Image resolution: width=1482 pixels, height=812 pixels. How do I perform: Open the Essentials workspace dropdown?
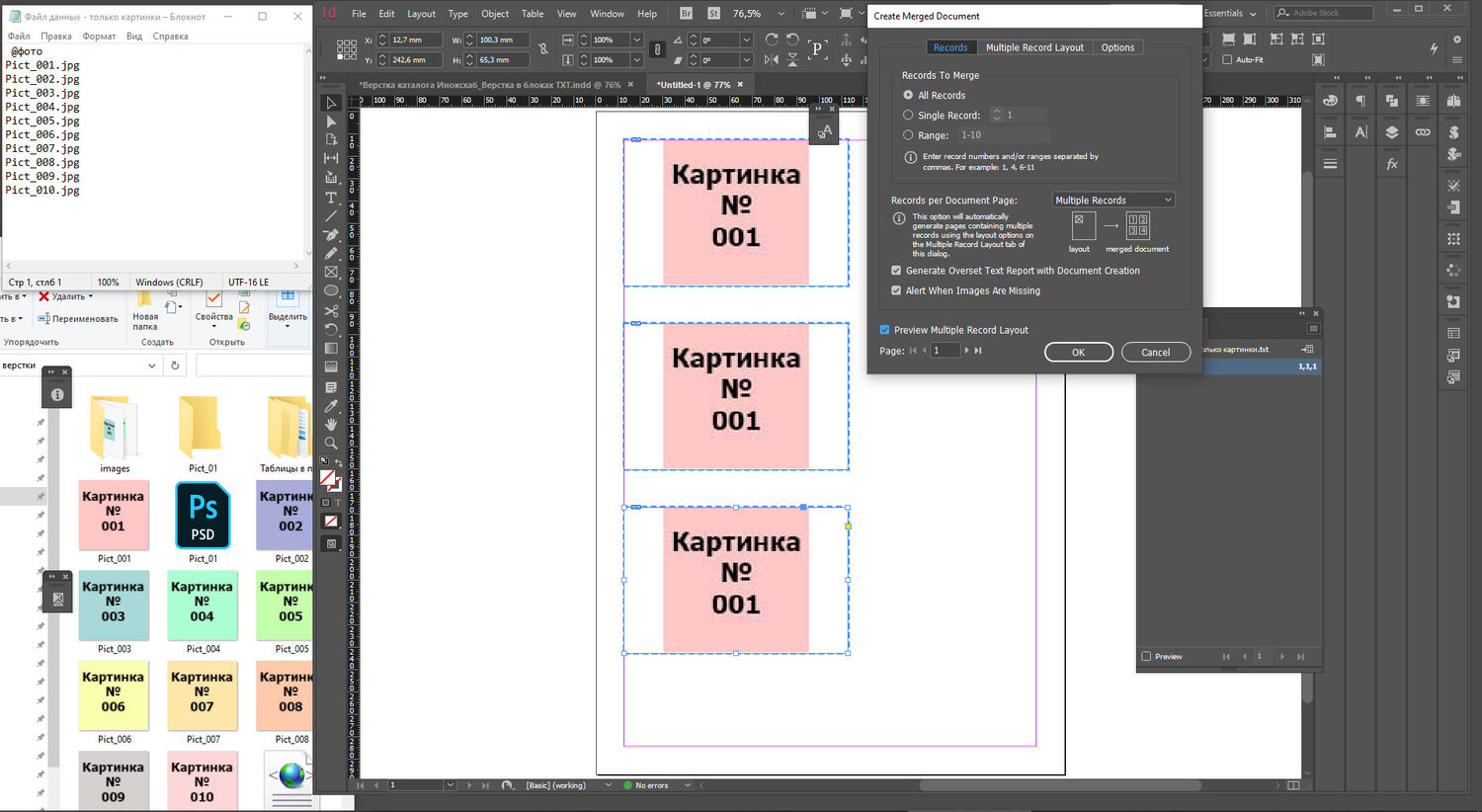tap(1254, 14)
